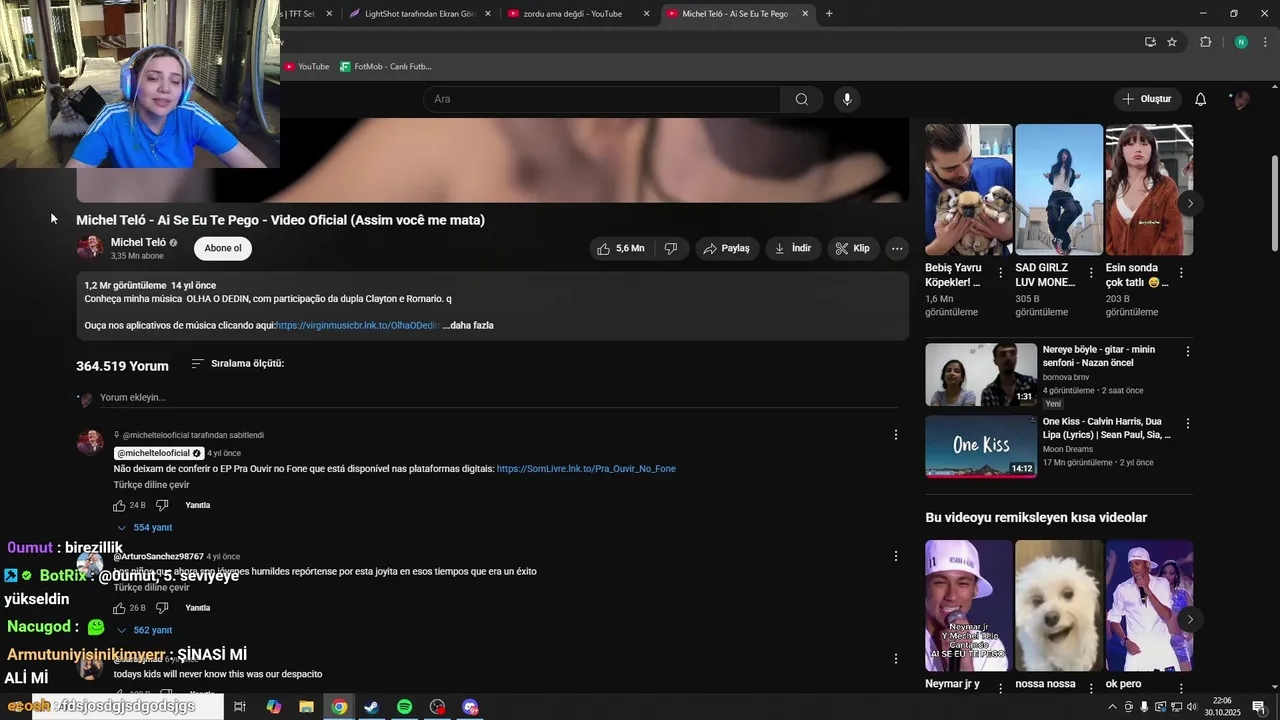
Task: Focus the 'Ara' search field
Action: pyautogui.click(x=602, y=99)
